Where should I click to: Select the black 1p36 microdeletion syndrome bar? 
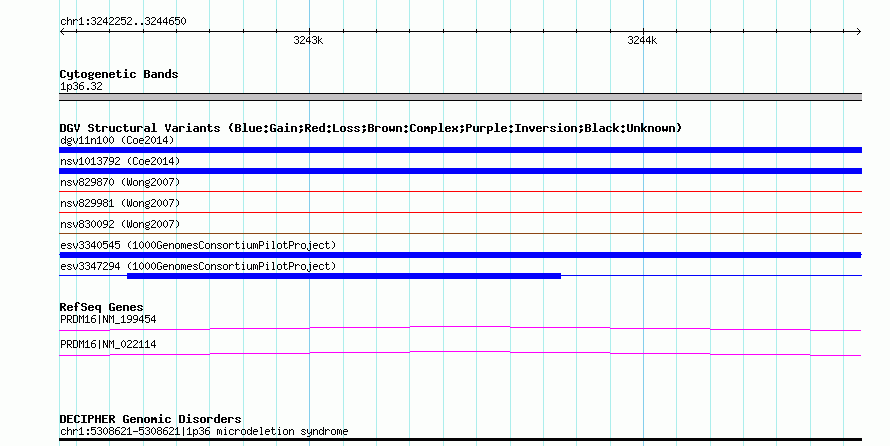coord(460,440)
